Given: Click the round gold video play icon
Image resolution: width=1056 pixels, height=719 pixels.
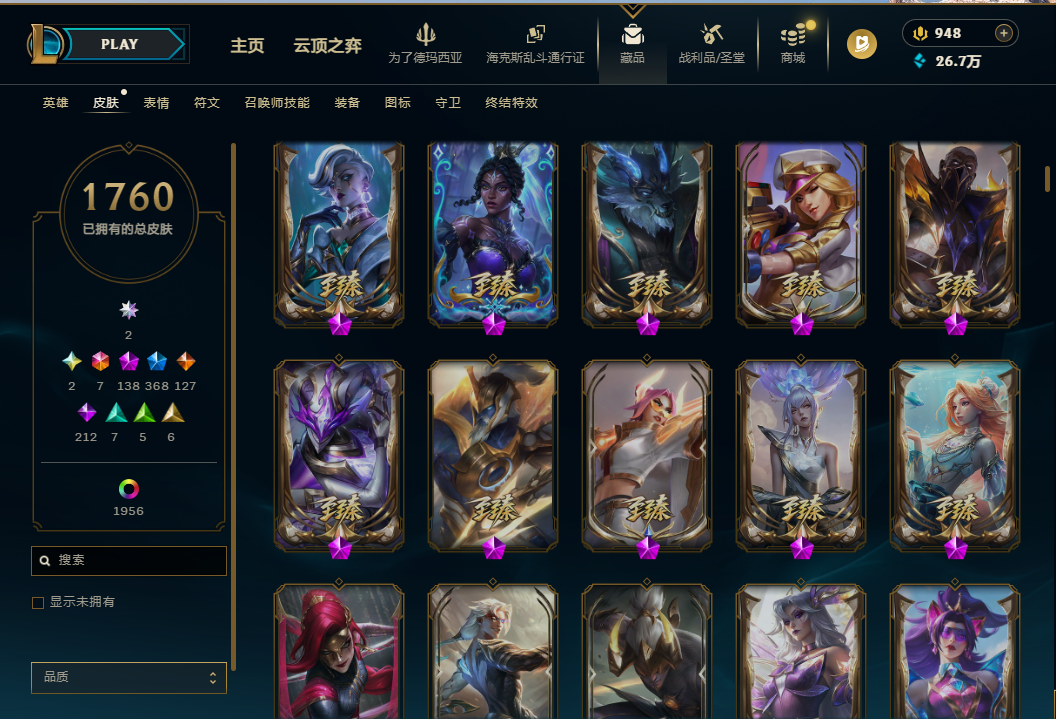Looking at the screenshot, I should tap(861, 44).
